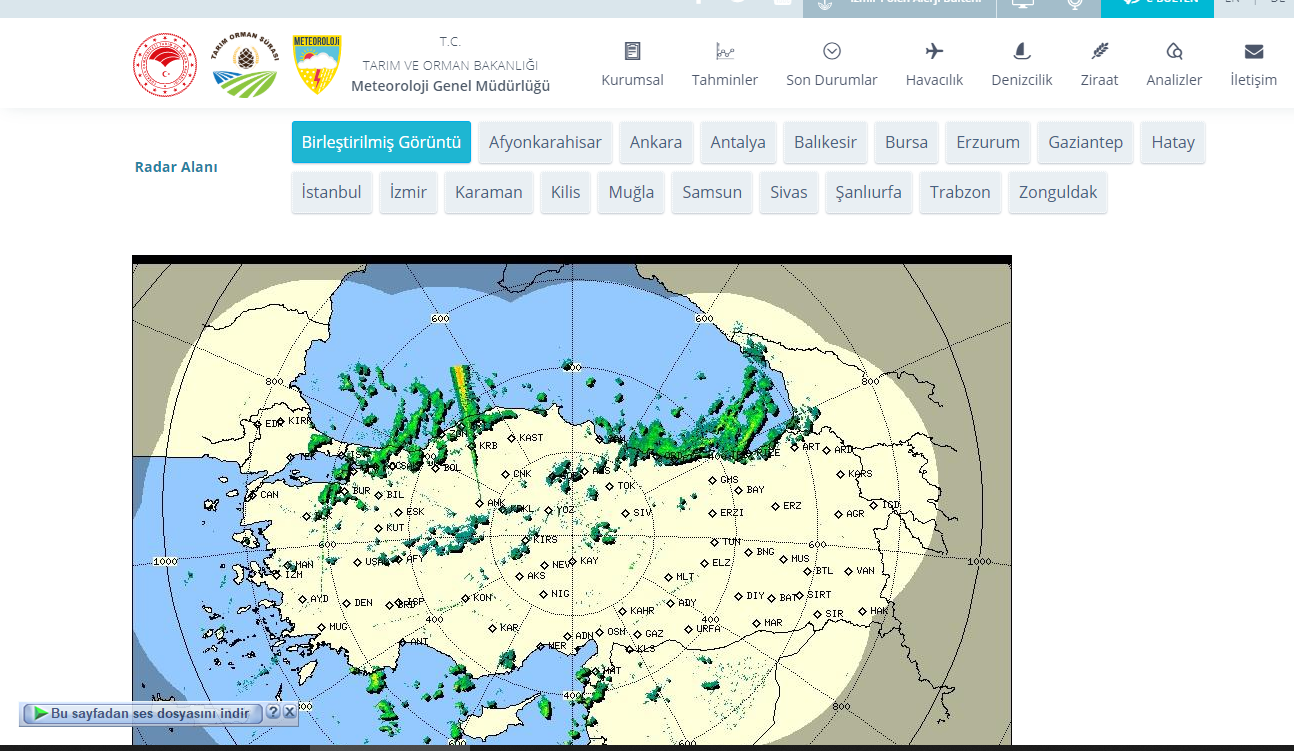Show the Erzurum radar image
The width and height of the screenshot is (1294, 751).
988,142
